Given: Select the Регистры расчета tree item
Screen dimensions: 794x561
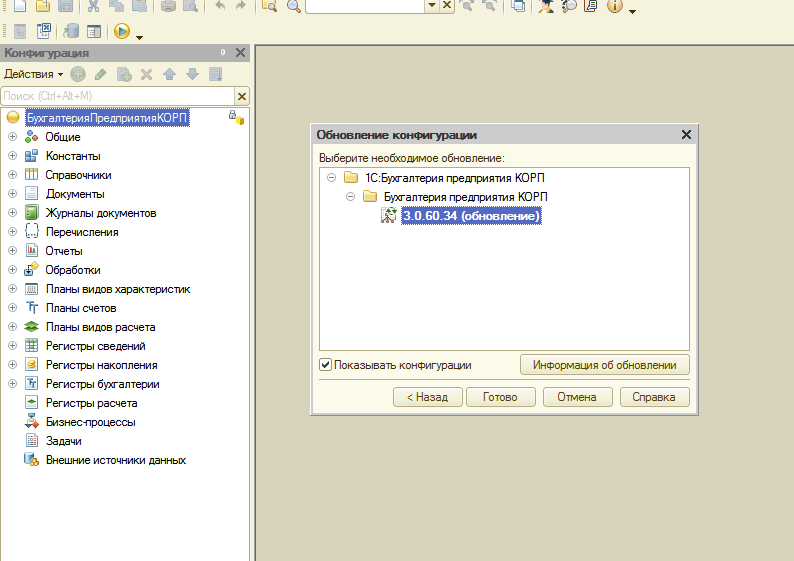Looking at the screenshot, I should pos(91,403).
